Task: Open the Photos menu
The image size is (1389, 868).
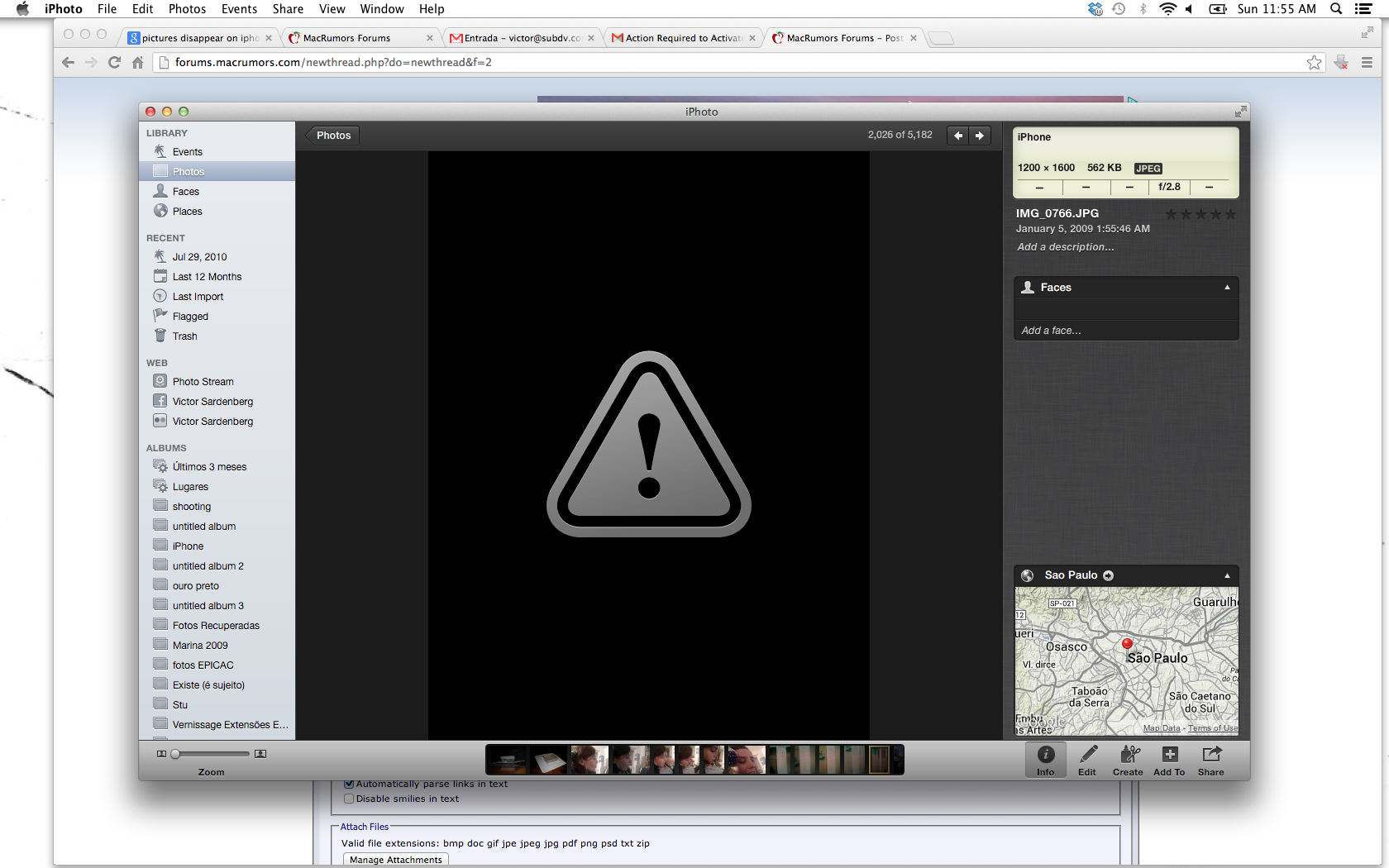Action: coord(187,8)
